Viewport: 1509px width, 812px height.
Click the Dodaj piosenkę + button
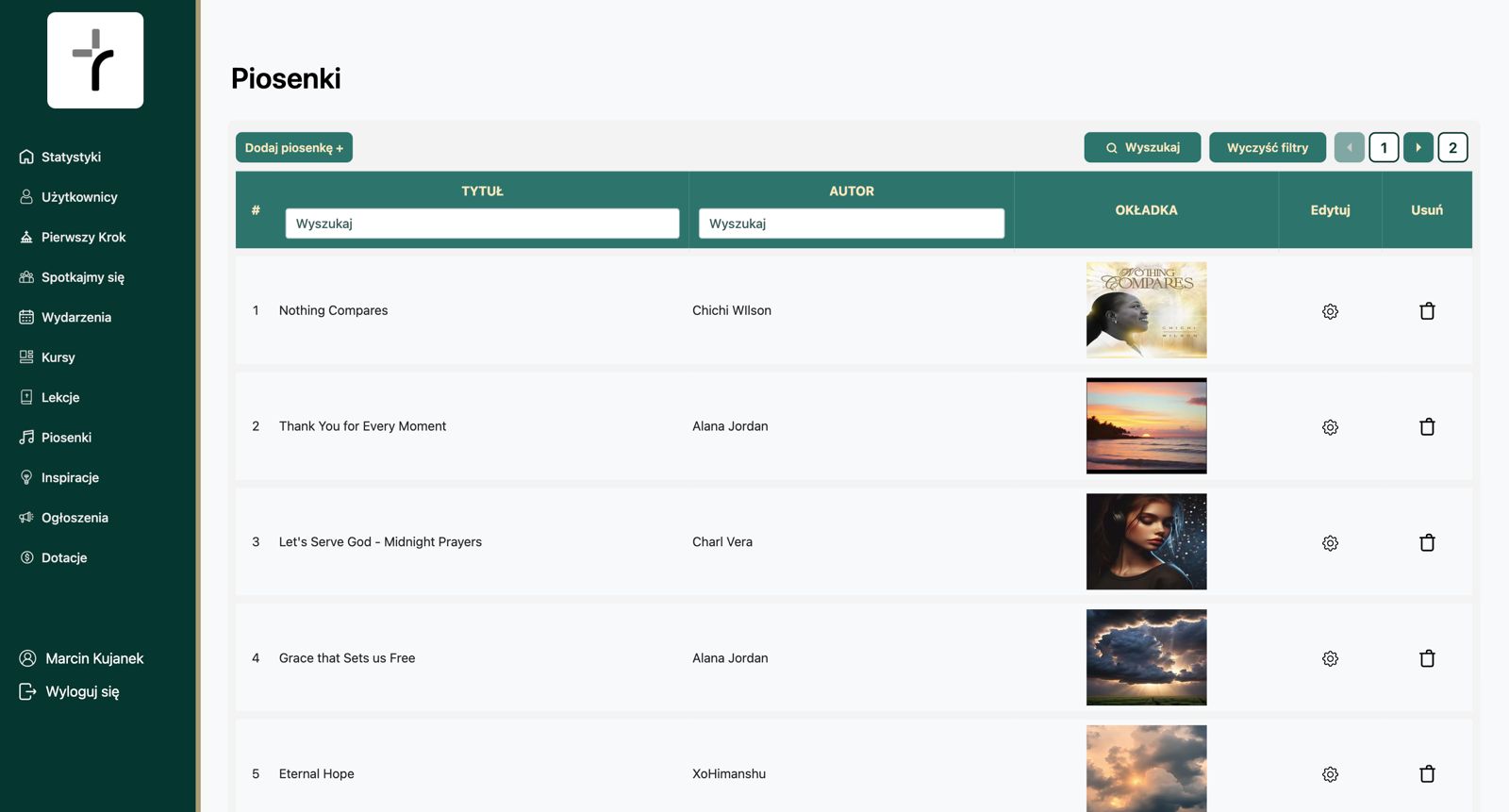[294, 147]
